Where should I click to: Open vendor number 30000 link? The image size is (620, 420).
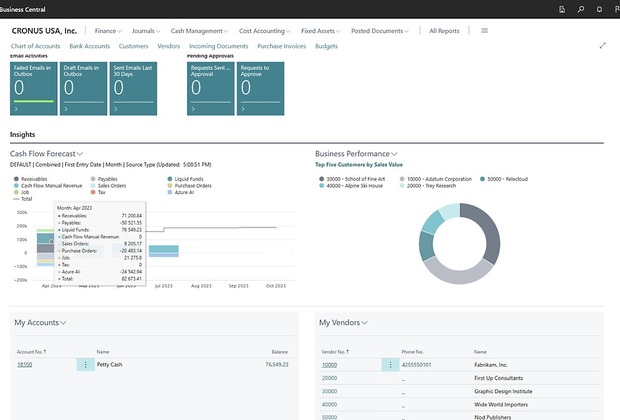pyautogui.click(x=329, y=391)
